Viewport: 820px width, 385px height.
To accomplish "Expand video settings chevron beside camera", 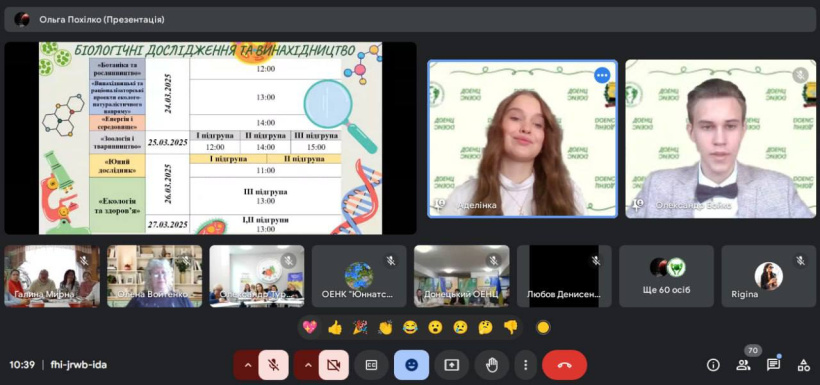I will click(x=308, y=365).
